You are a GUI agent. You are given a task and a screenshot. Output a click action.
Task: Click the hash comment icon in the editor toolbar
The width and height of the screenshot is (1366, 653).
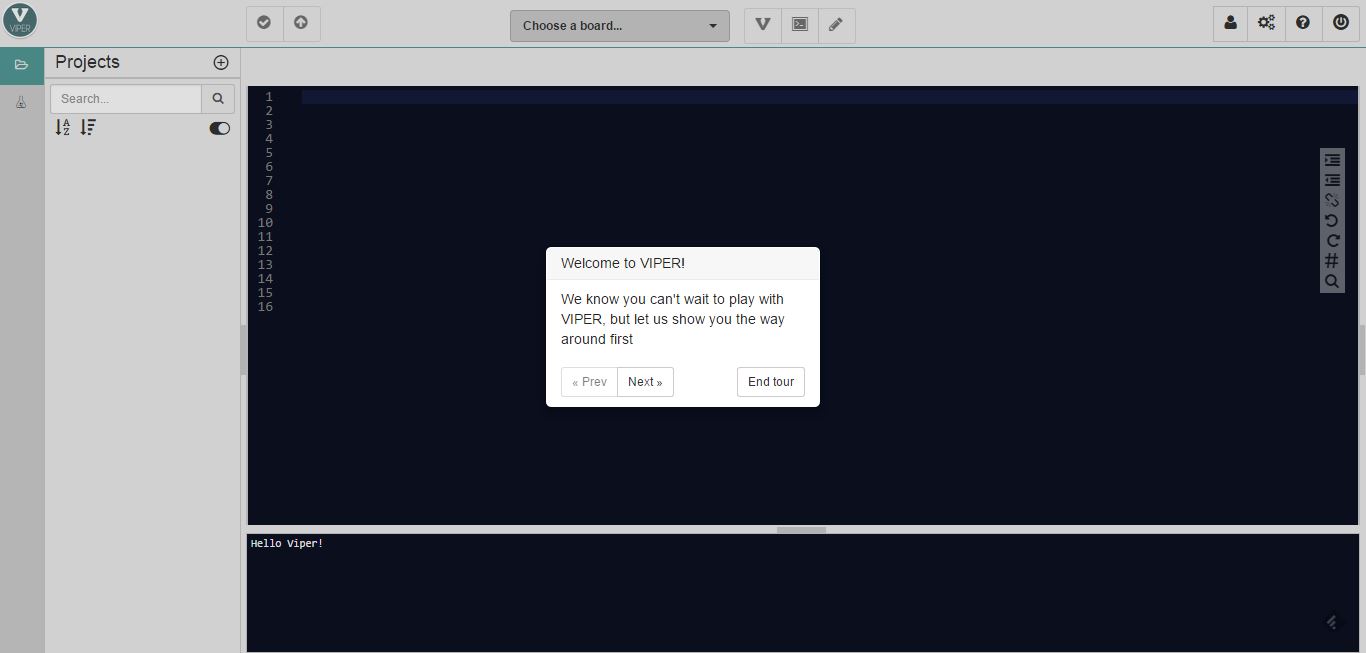coord(1332,261)
